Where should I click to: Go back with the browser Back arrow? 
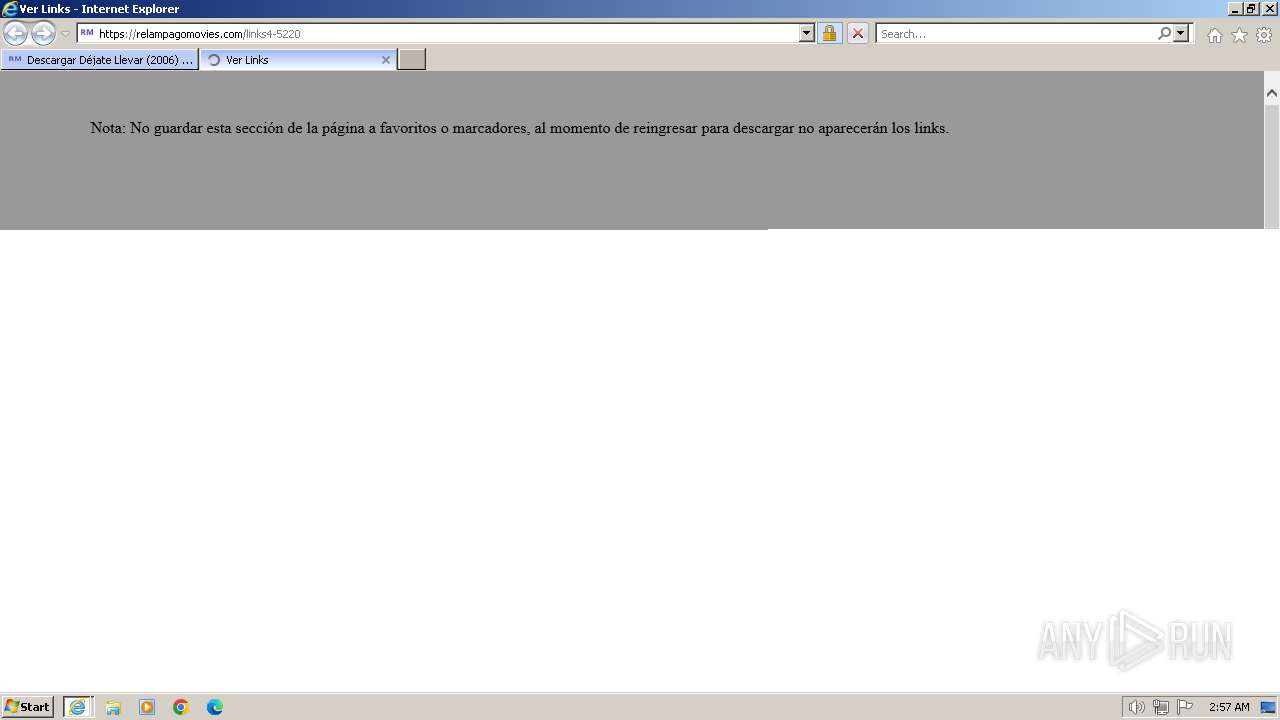tap(15, 33)
